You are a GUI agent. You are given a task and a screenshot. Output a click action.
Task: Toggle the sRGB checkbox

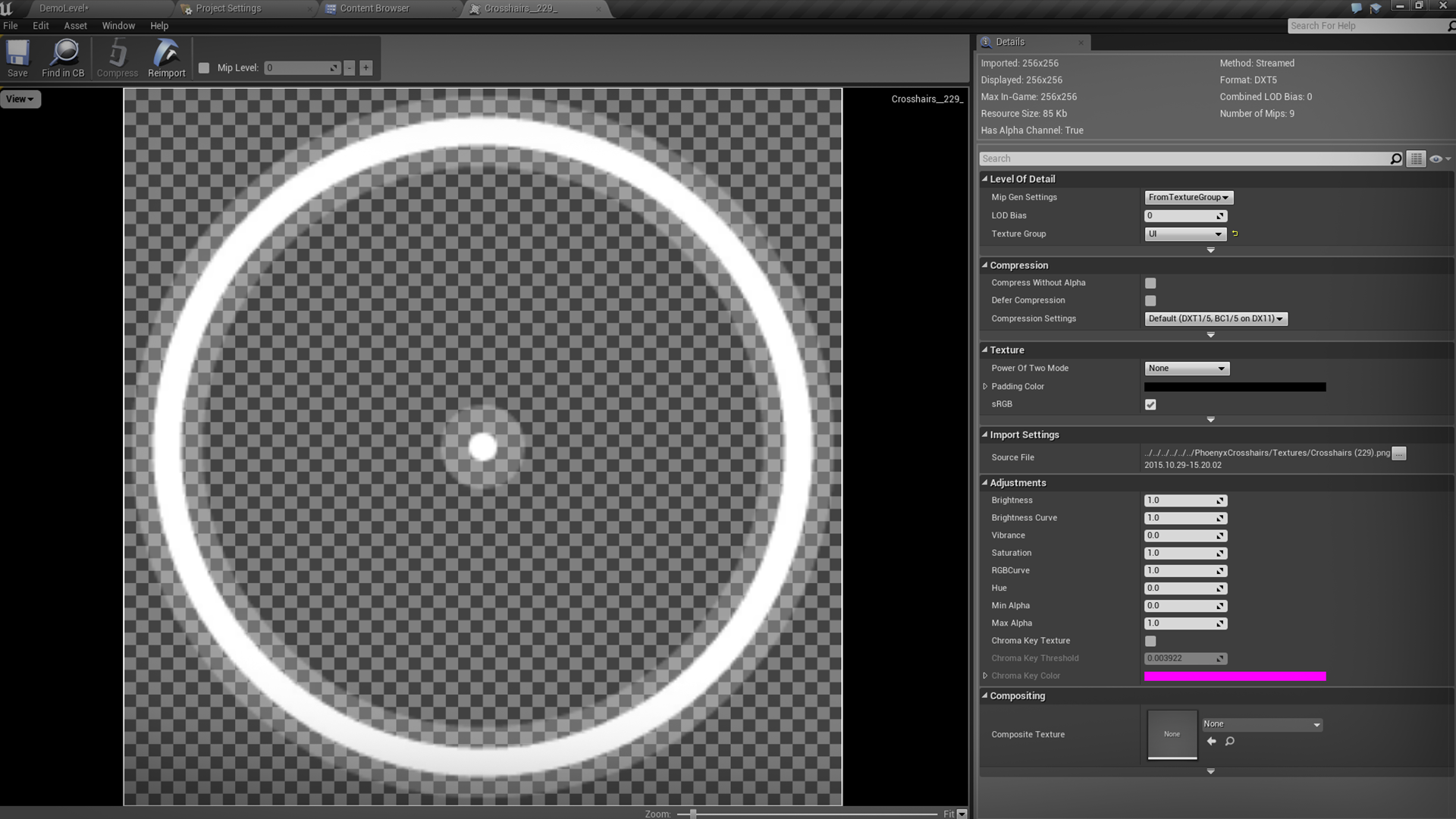(x=1151, y=404)
